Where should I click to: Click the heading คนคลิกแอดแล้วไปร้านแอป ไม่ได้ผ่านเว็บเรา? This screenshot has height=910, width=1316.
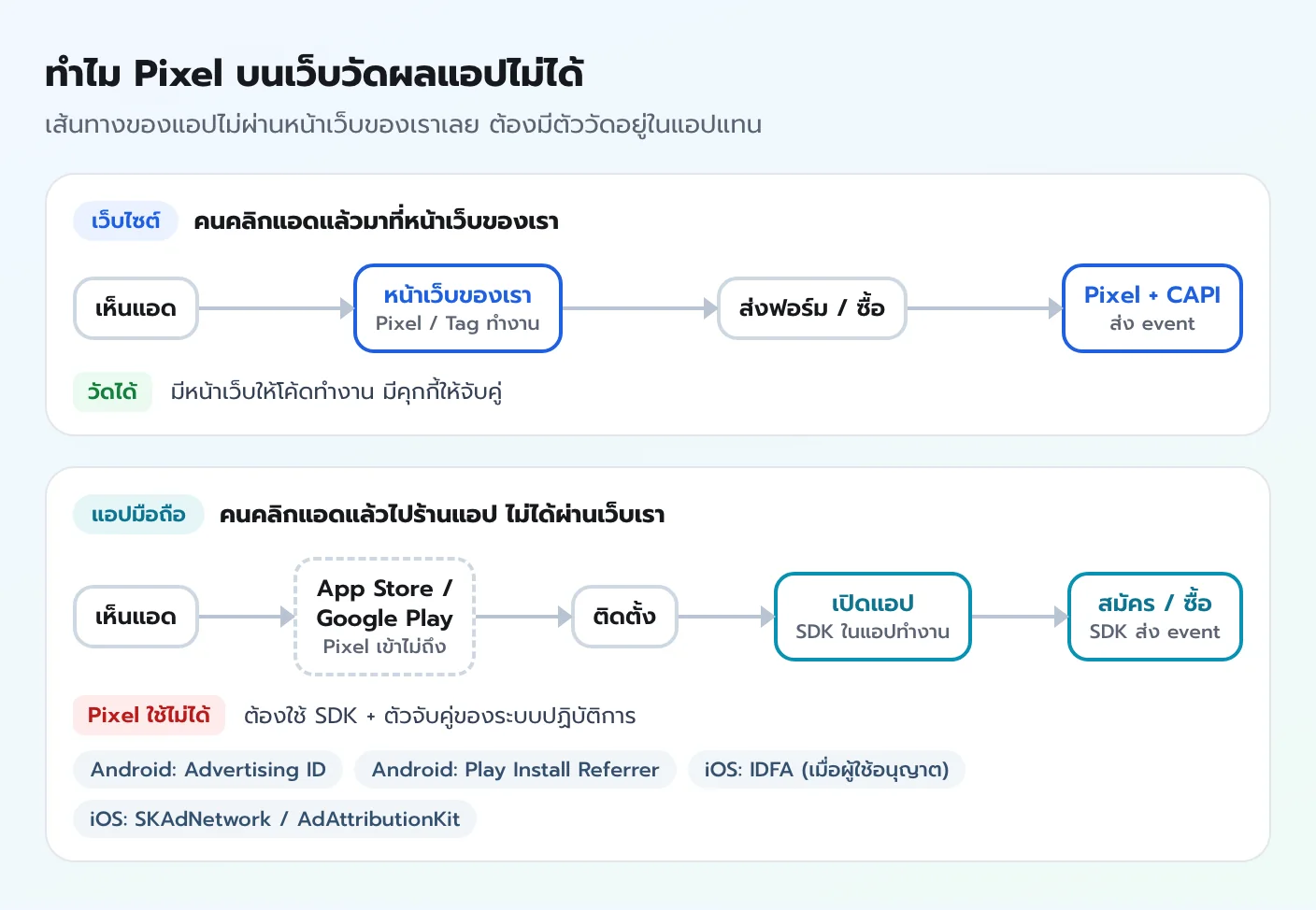[442, 515]
